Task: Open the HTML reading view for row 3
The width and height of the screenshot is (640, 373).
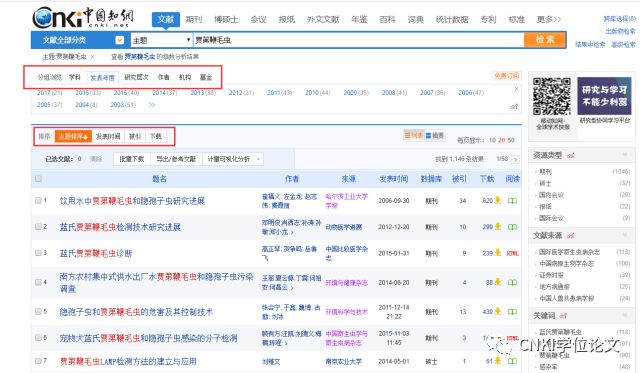Action: 512,253
